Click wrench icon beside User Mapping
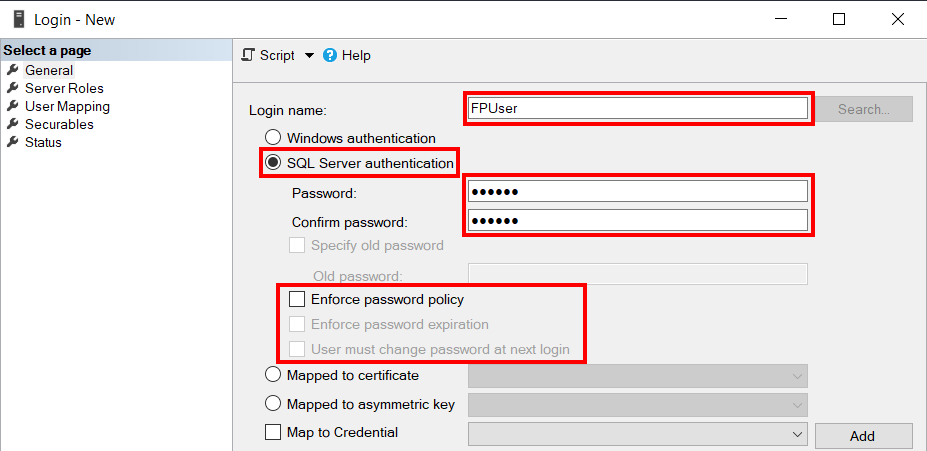The width and height of the screenshot is (927, 451). click(x=12, y=106)
